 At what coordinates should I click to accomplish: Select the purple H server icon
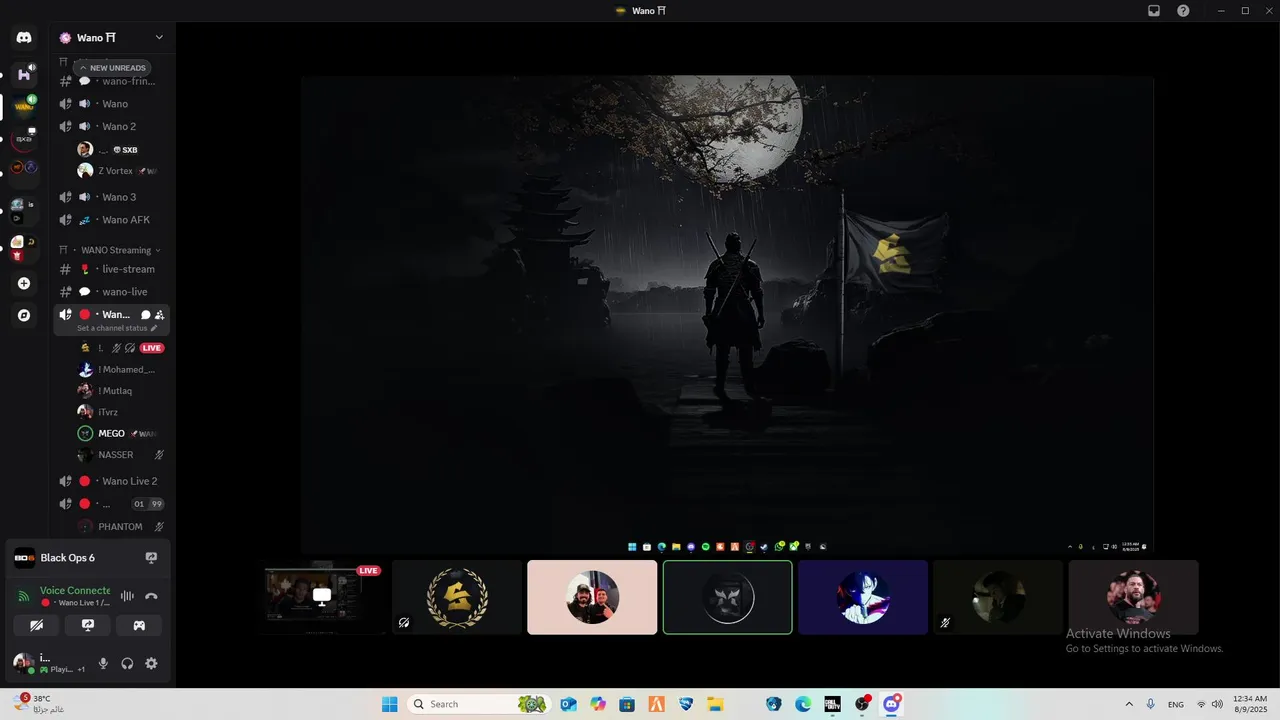[x=24, y=74]
